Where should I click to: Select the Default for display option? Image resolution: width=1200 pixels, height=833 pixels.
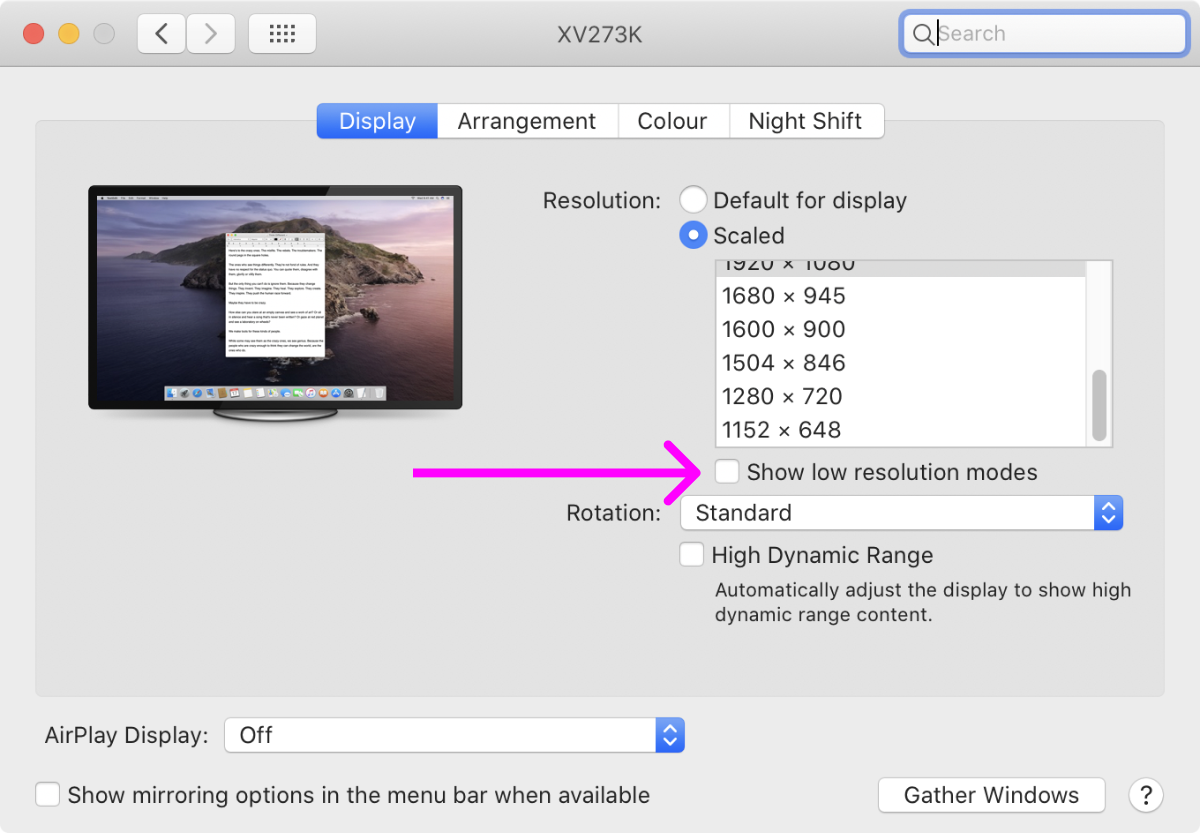(693, 200)
